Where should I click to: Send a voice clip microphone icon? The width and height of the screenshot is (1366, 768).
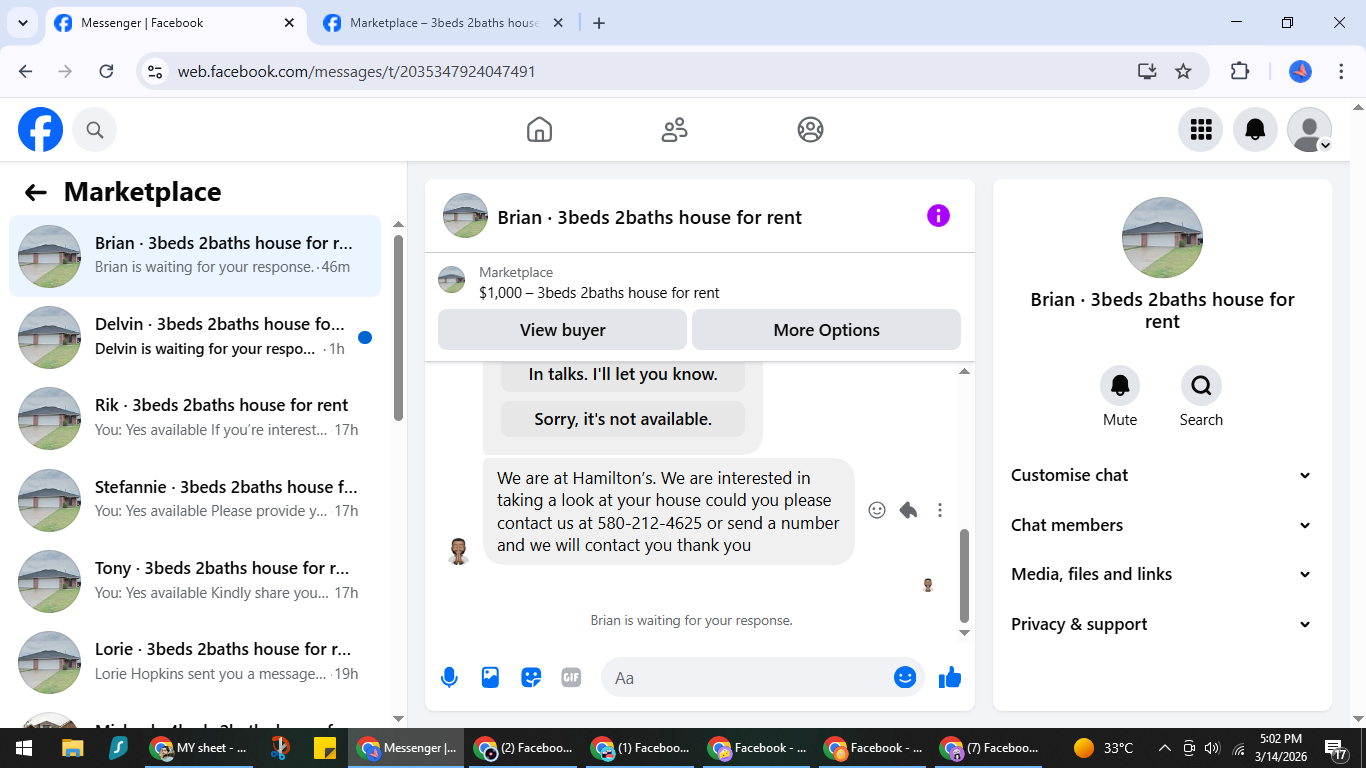[x=450, y=678]
